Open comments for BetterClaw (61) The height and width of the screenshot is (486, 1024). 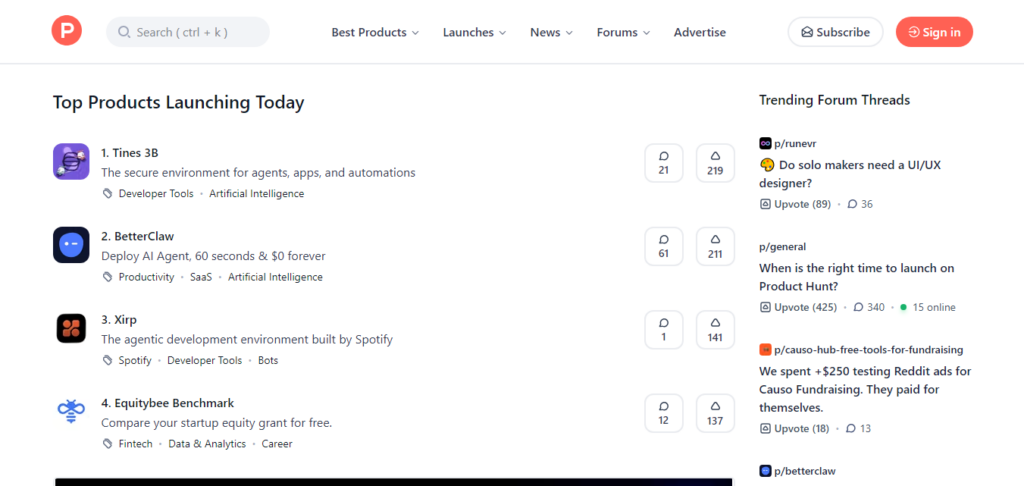[x=664, y=246]
